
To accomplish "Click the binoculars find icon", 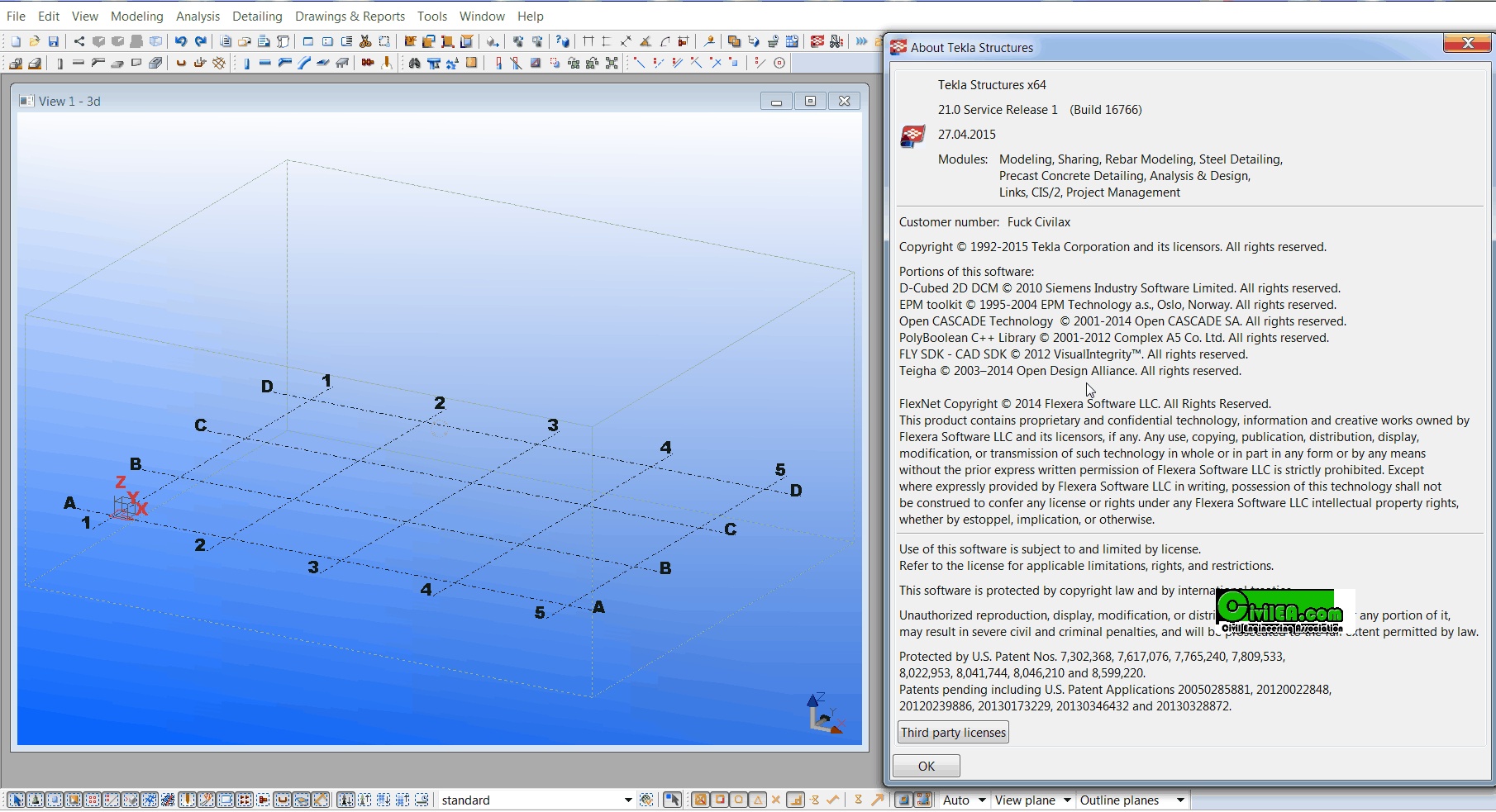I will [414, 63].
